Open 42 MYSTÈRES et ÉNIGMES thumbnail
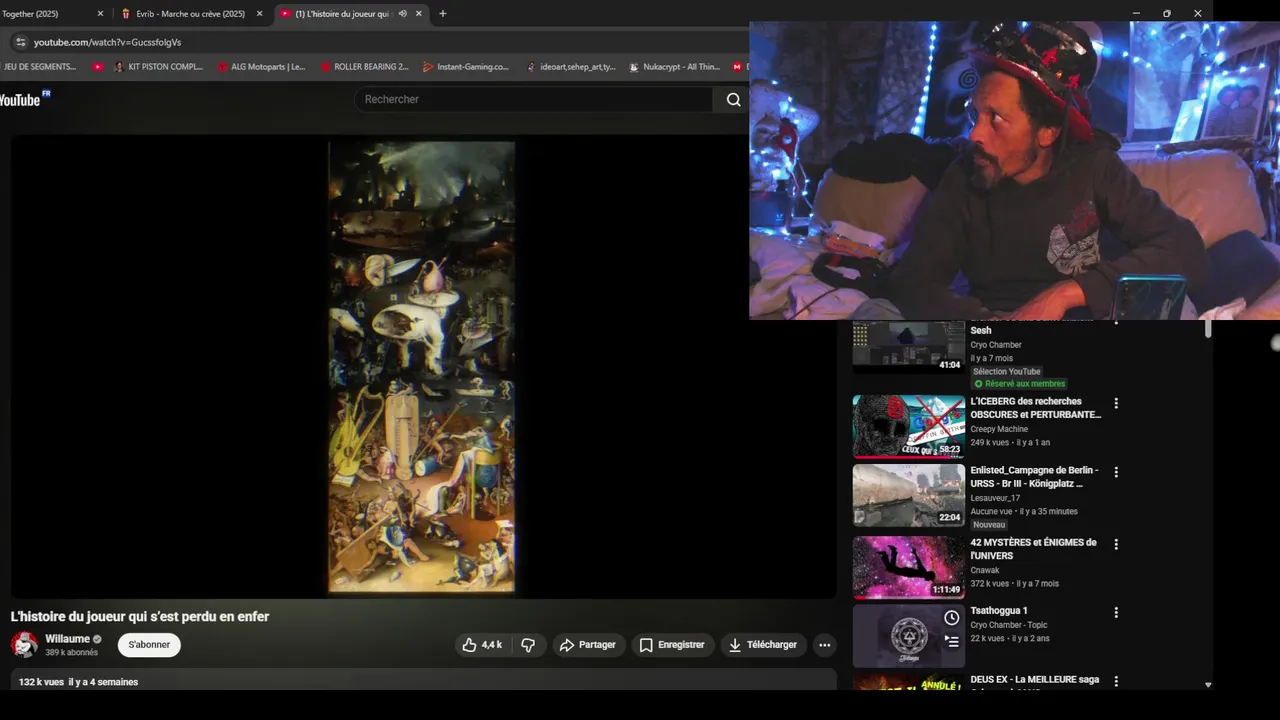Image resolution: width=1280 pixels, height=720 pixels. [908, 567]
